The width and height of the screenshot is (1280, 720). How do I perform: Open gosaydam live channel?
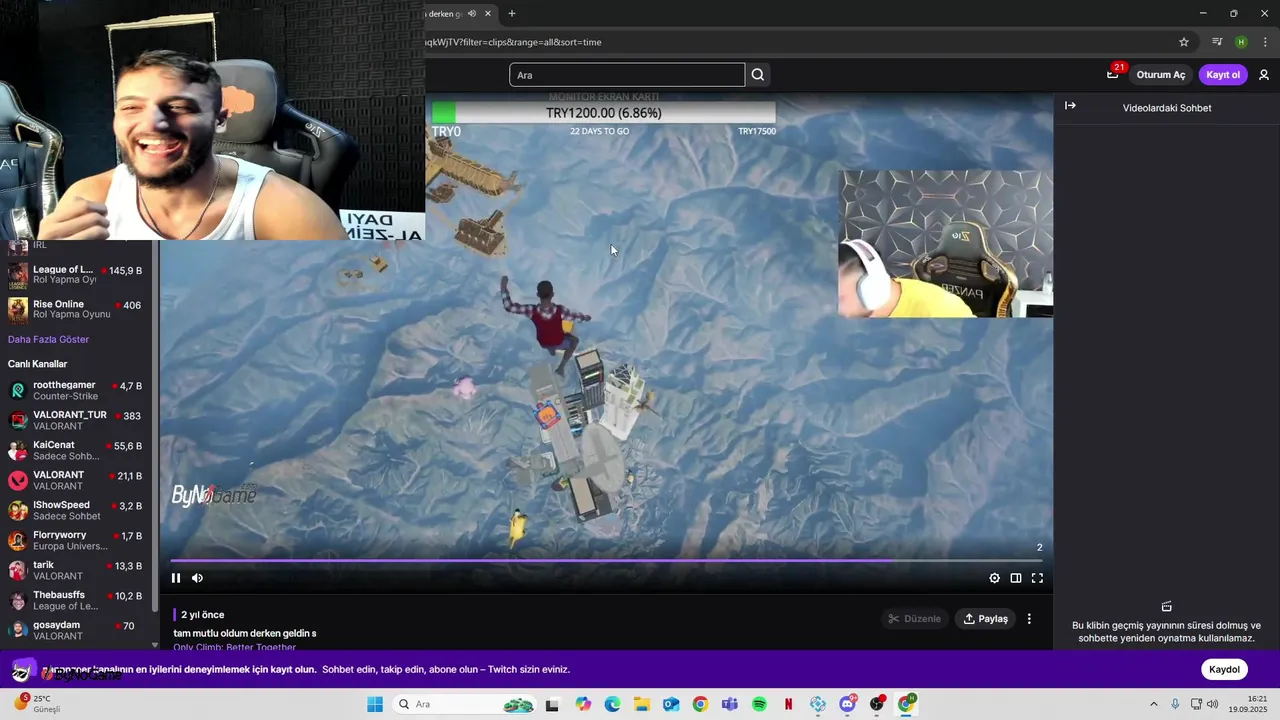click(76, 630)
